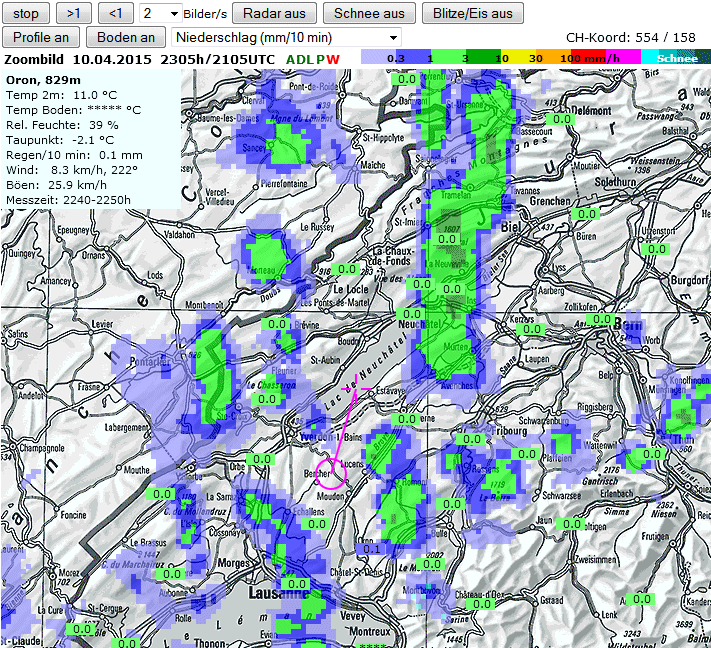
Task: Click the Pontarlier town label on map
Action: point(150,361)
